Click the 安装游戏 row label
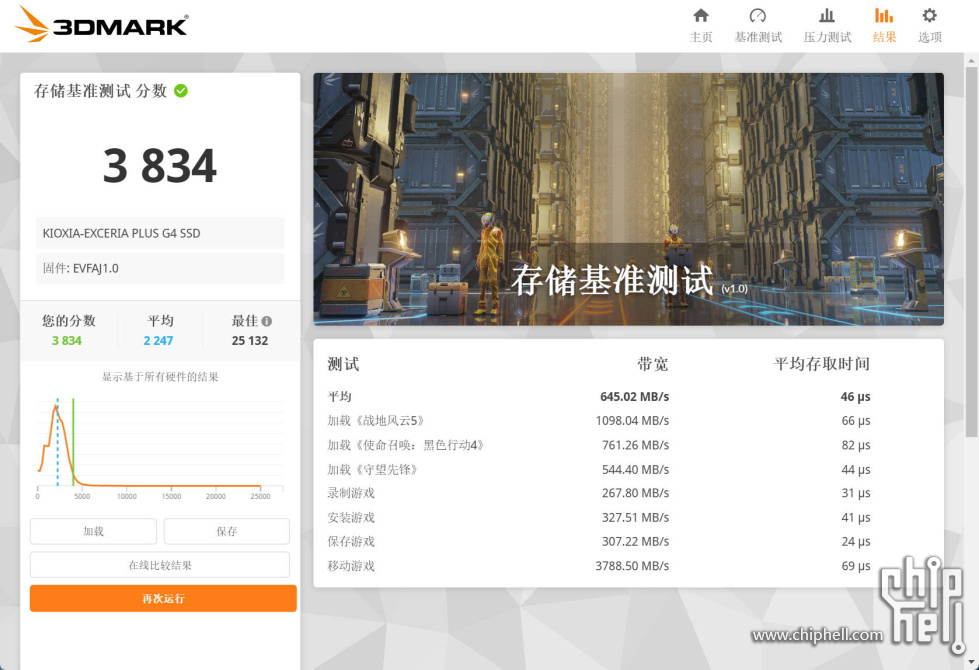The width and height of the screenshot is (979, 670). click(x=351, y=518)
